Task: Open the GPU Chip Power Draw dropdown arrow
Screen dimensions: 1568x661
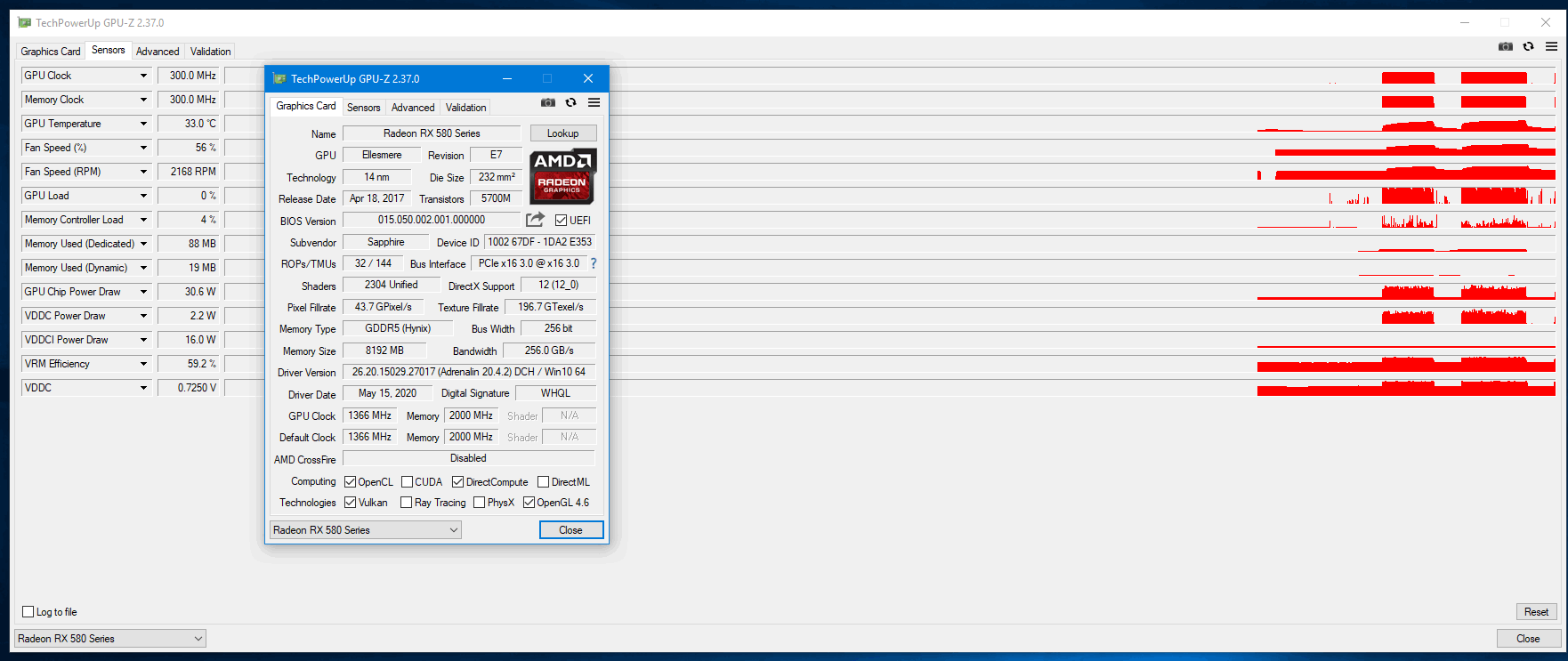Action: [143, 292]
